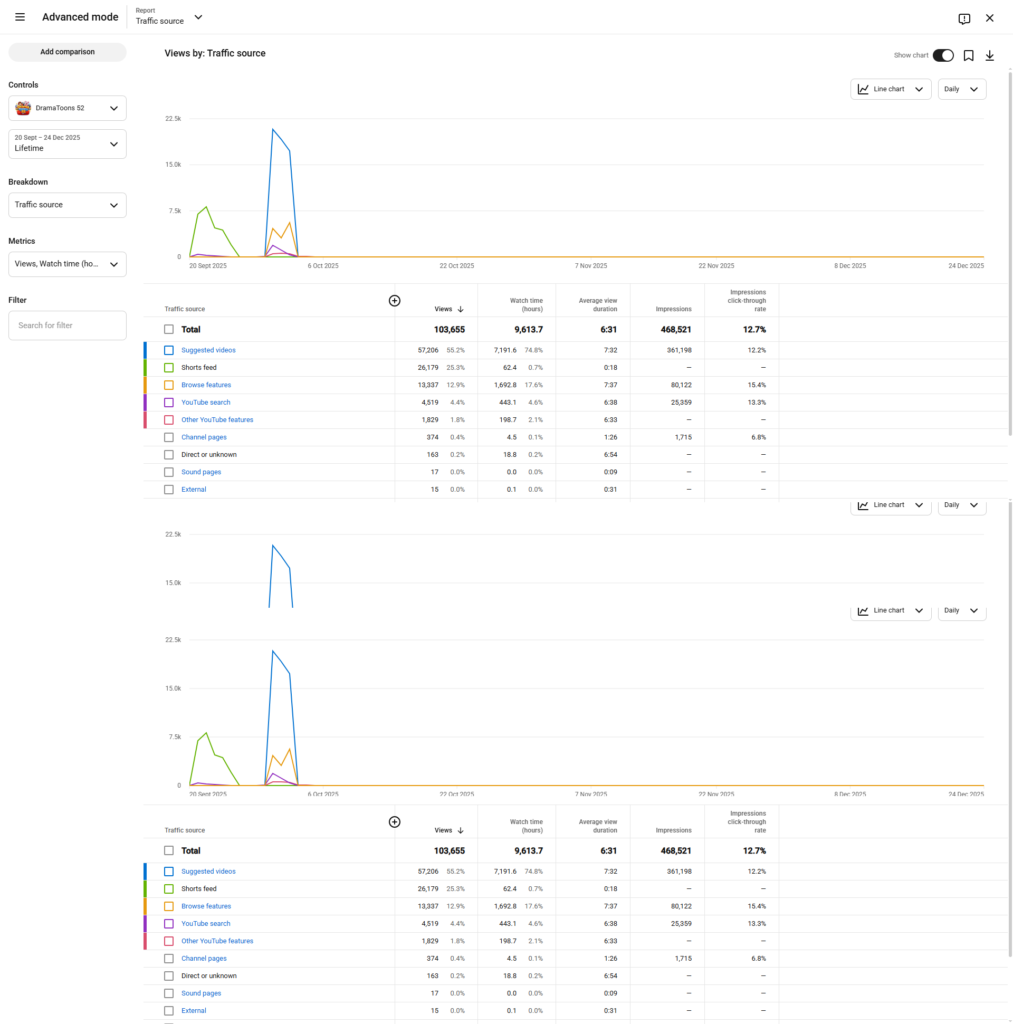Click the Add comparison button
This screenshot has height=1024, width=1013.
point(67,52)
